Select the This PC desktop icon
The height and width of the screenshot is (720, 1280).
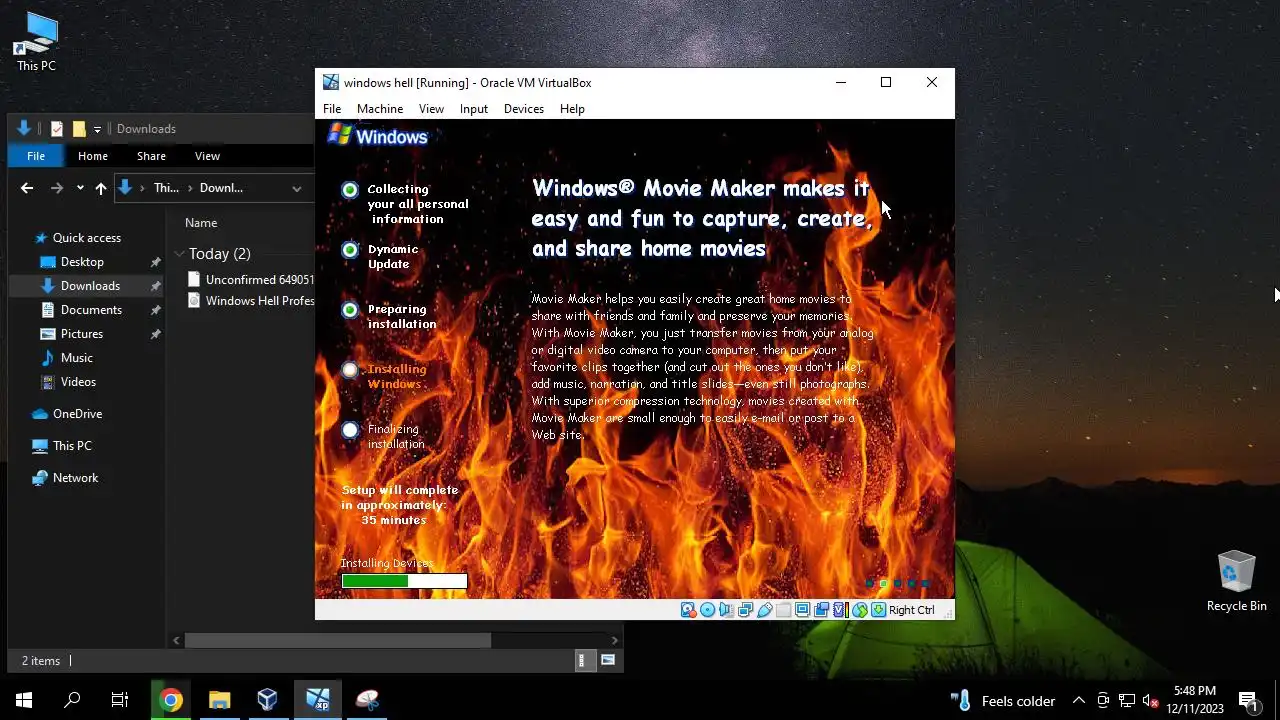tap(36, 42)
